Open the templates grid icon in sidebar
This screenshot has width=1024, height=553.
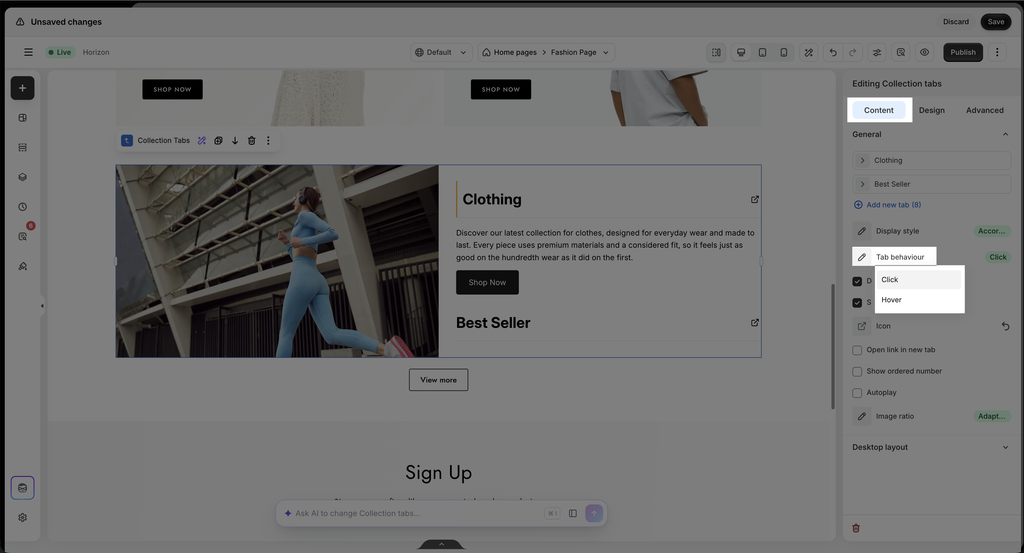point(22,118)
